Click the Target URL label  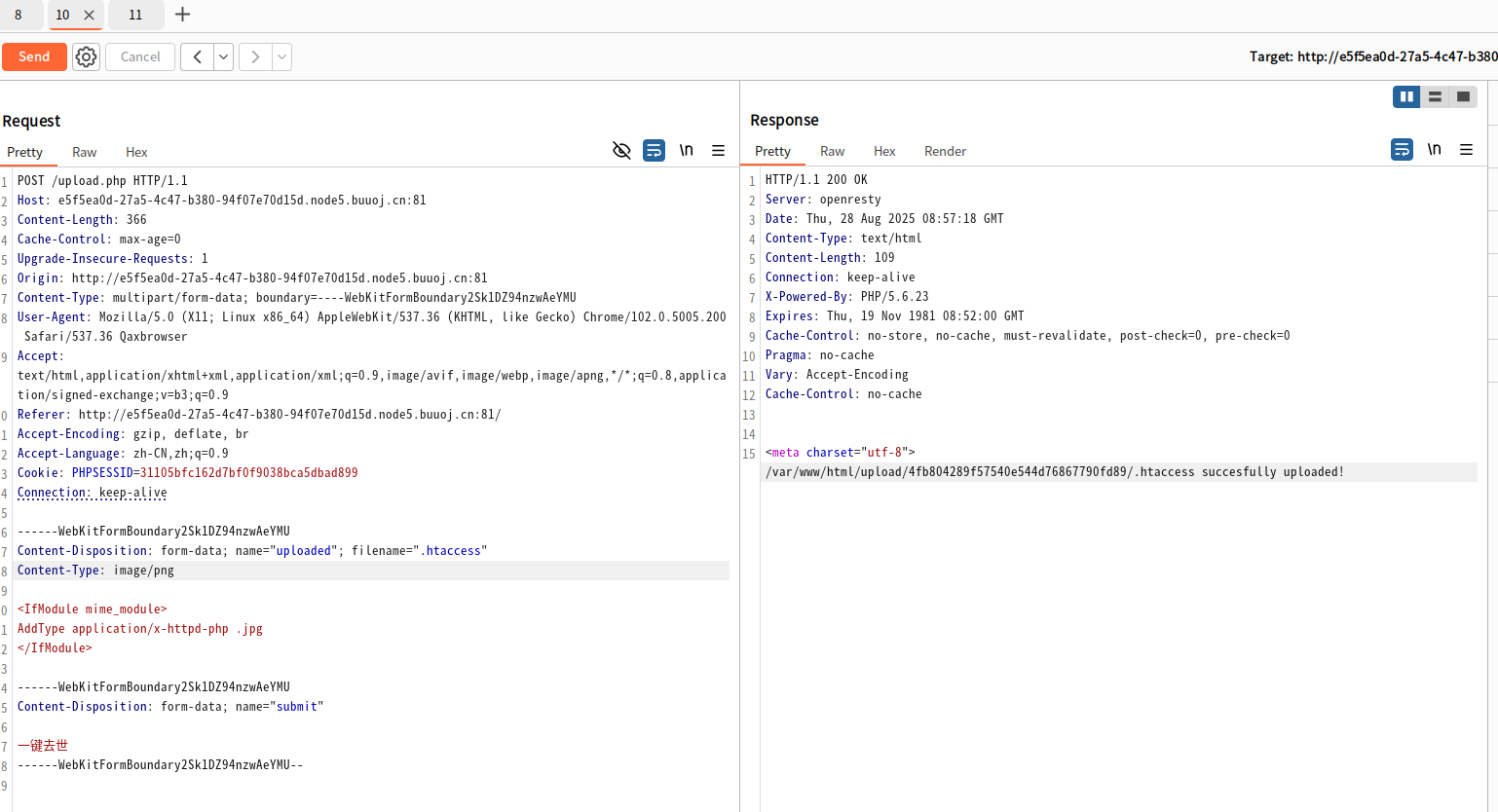tap(1373, 56)
